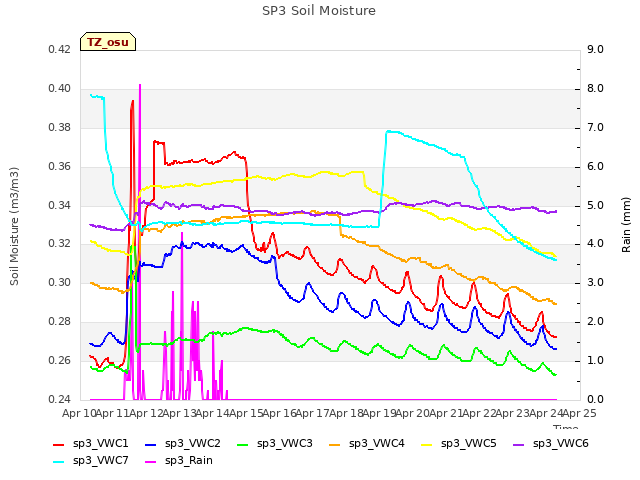The image size is (640, 480).
Task: Click the 0.36 left axis value
Action: [x=60, y=167]
